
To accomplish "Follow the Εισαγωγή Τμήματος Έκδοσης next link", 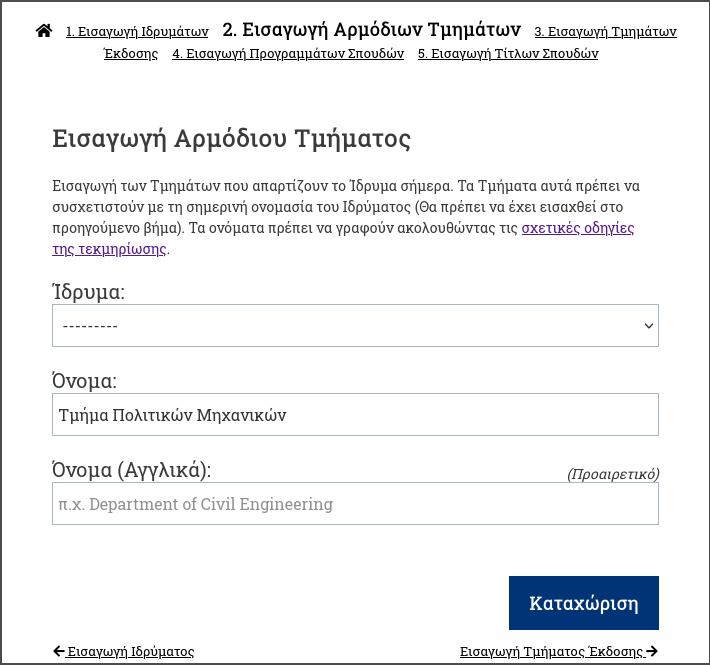I will (551, 651).
